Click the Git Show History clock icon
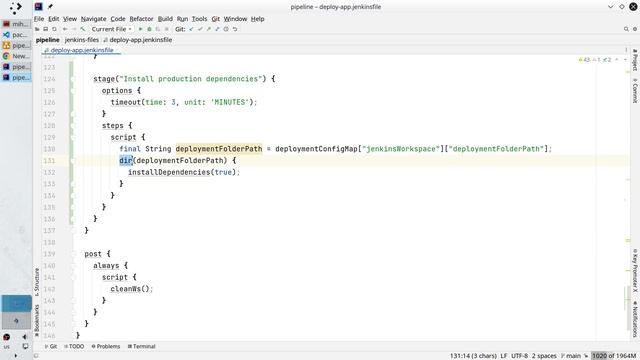Image resolution: width=640 pixels, height=360 pixels. (226, 29)
